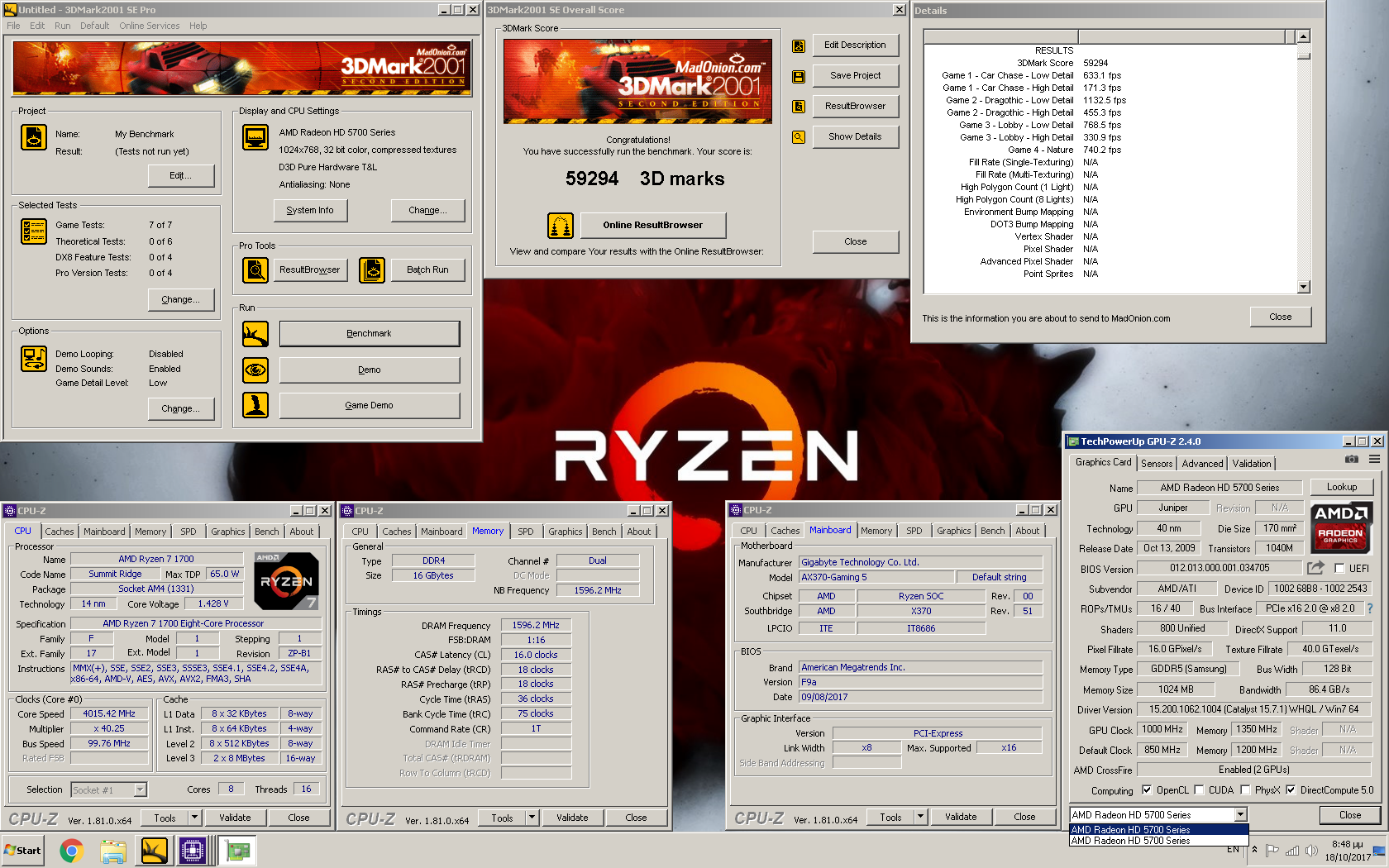Click the Lookup button in GPU-Z

point(1341,487)
